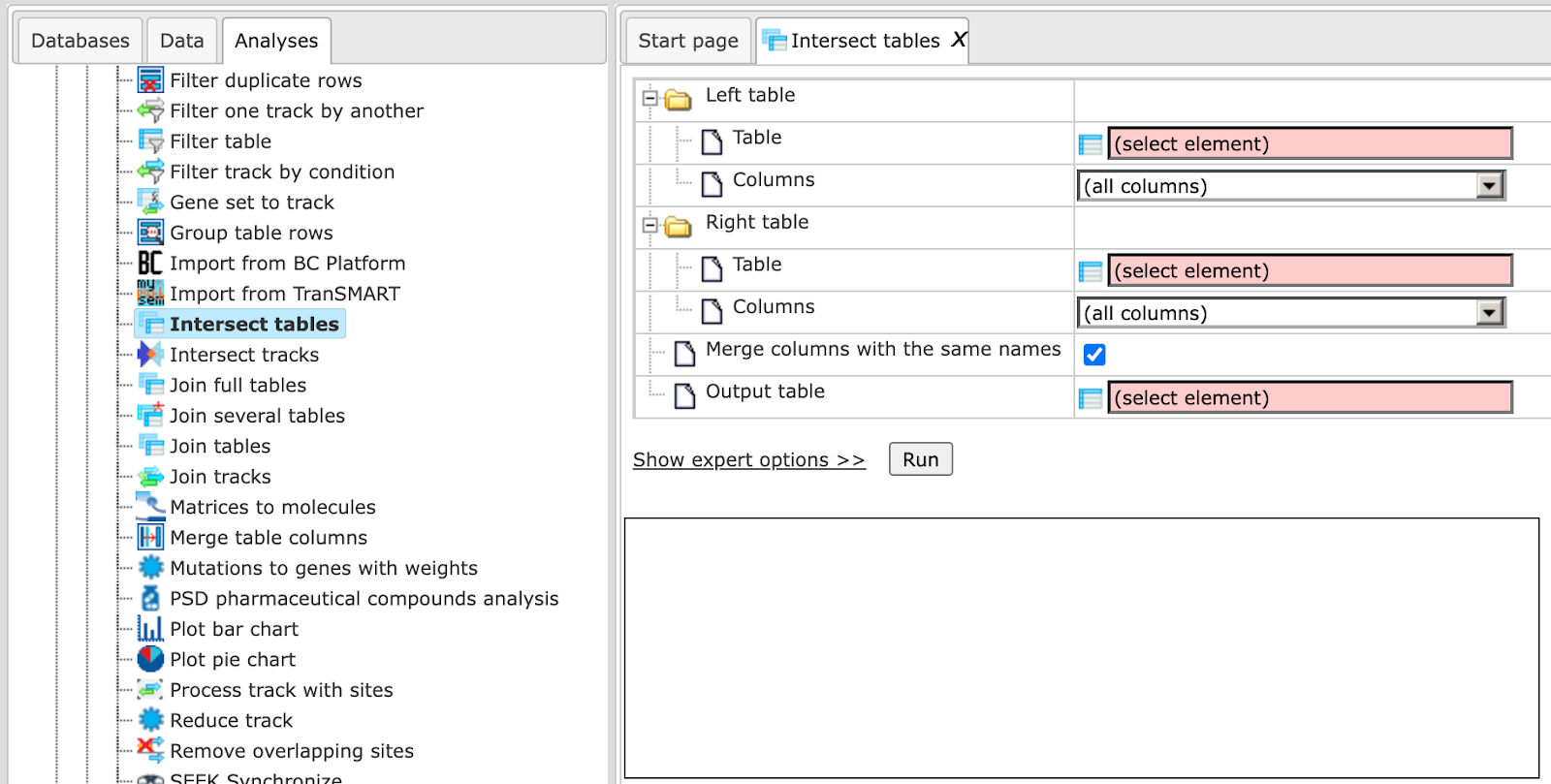Select the Import from BC Platform icon
This screenshot has width=1551, height=784.
pyautogui.click(x=150, y=263)
